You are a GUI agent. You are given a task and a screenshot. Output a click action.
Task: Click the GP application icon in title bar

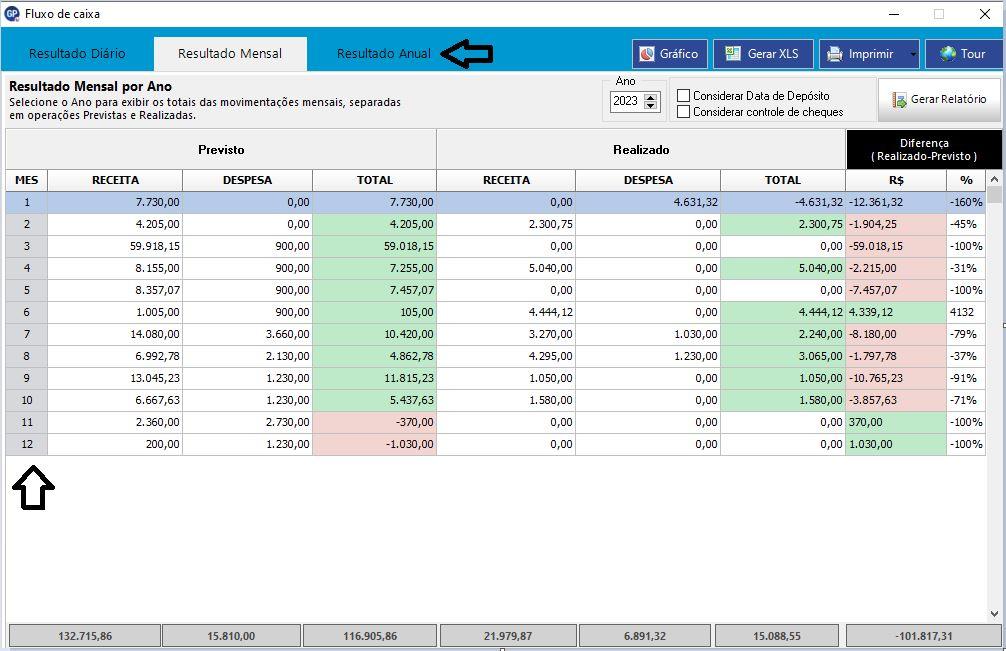pyautogui.click(x=12, y=13)
